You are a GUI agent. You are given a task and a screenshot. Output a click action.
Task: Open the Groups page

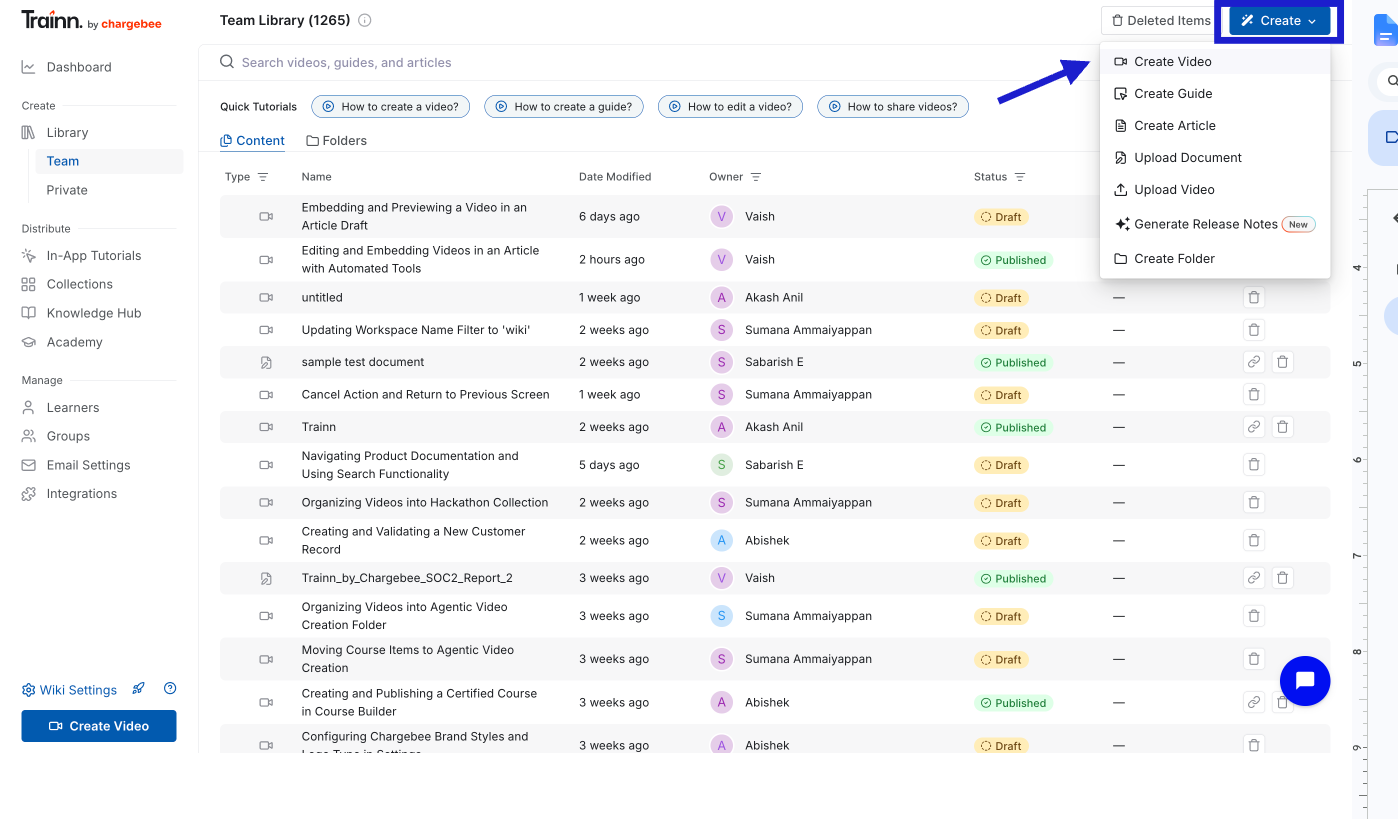point(68,436)
